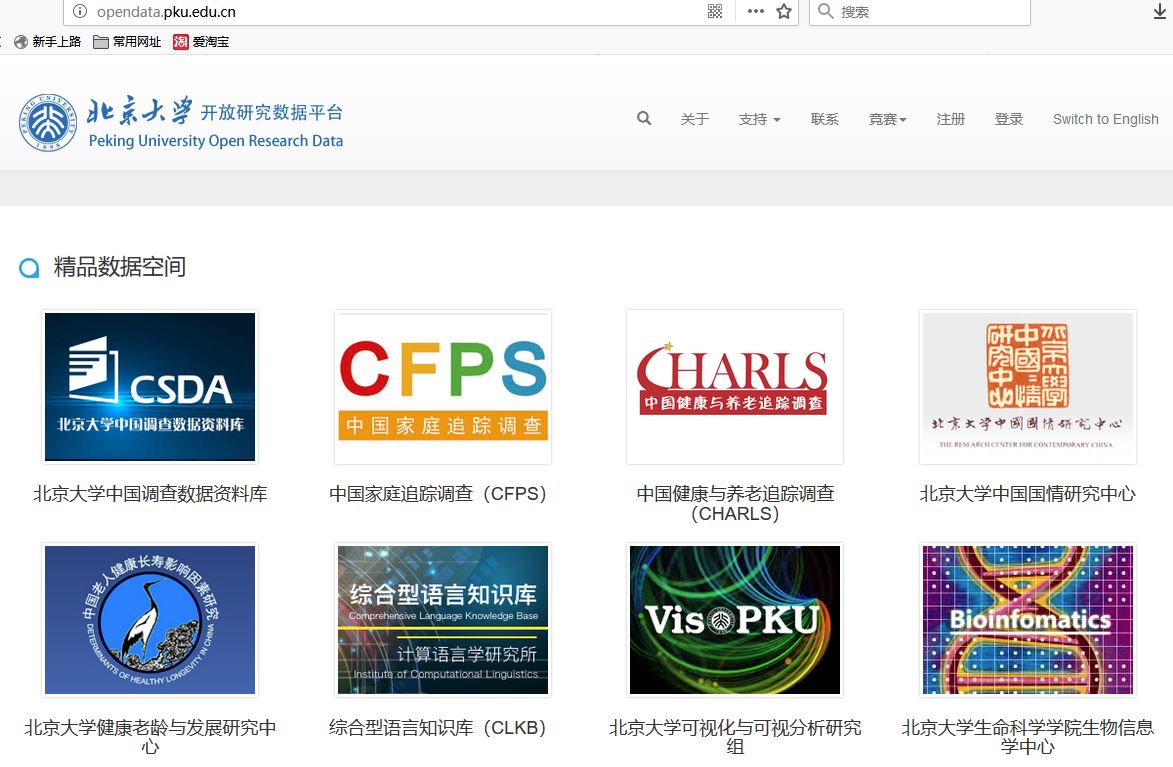
Task: Open link 综合型语言知识库（CLKB）
Action: point(443,727)
